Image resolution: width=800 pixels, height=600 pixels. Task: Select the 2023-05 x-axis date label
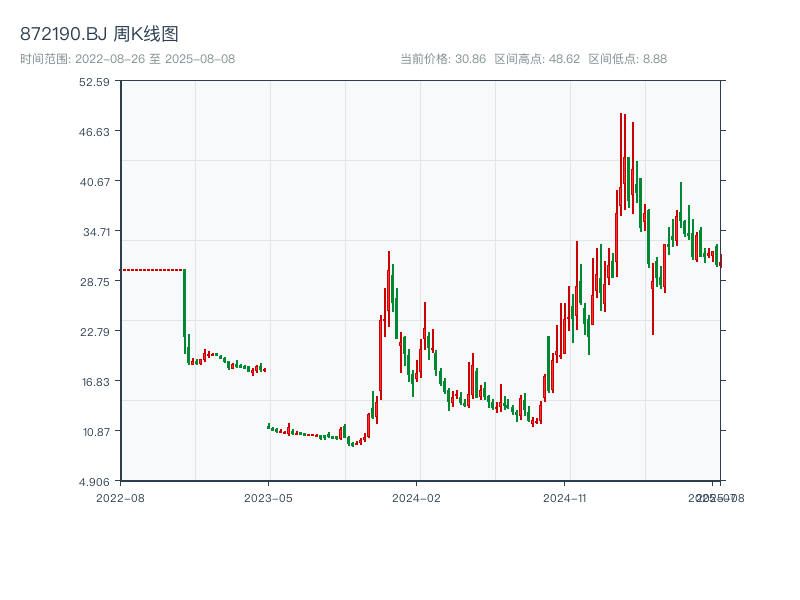click(x=268, y=497)
